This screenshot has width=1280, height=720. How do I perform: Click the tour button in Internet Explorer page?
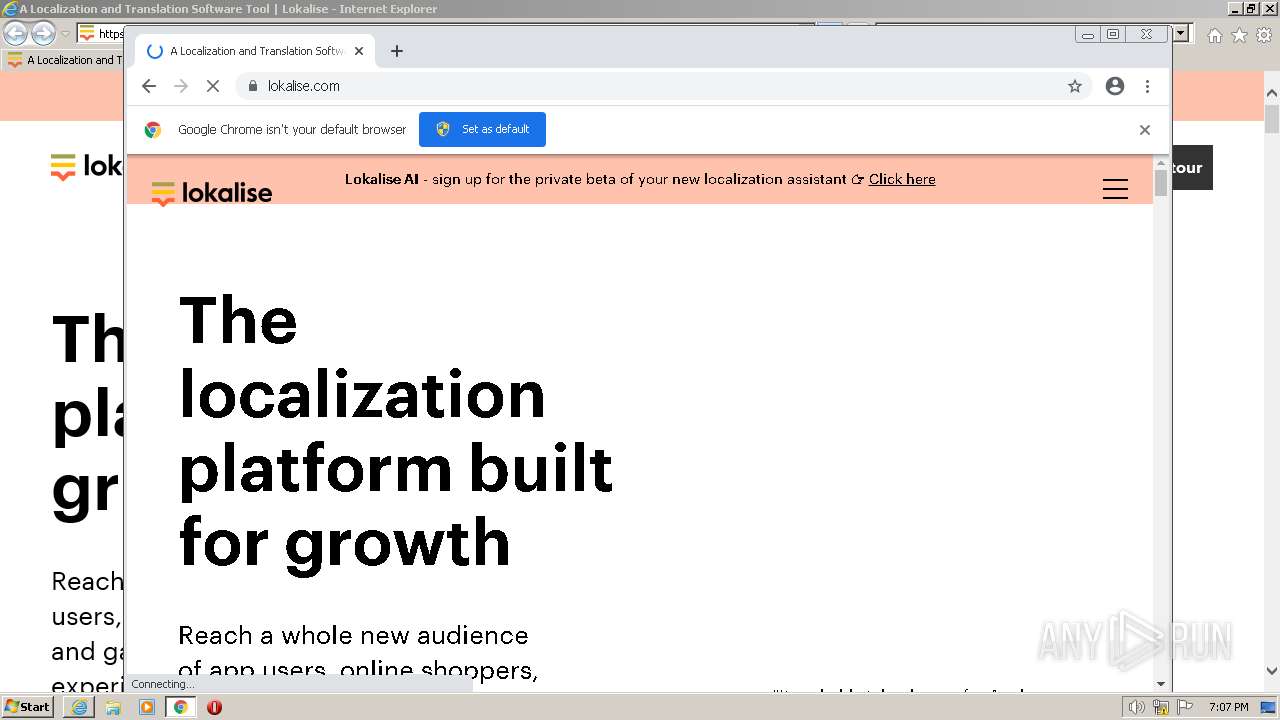click(1192, 167)
